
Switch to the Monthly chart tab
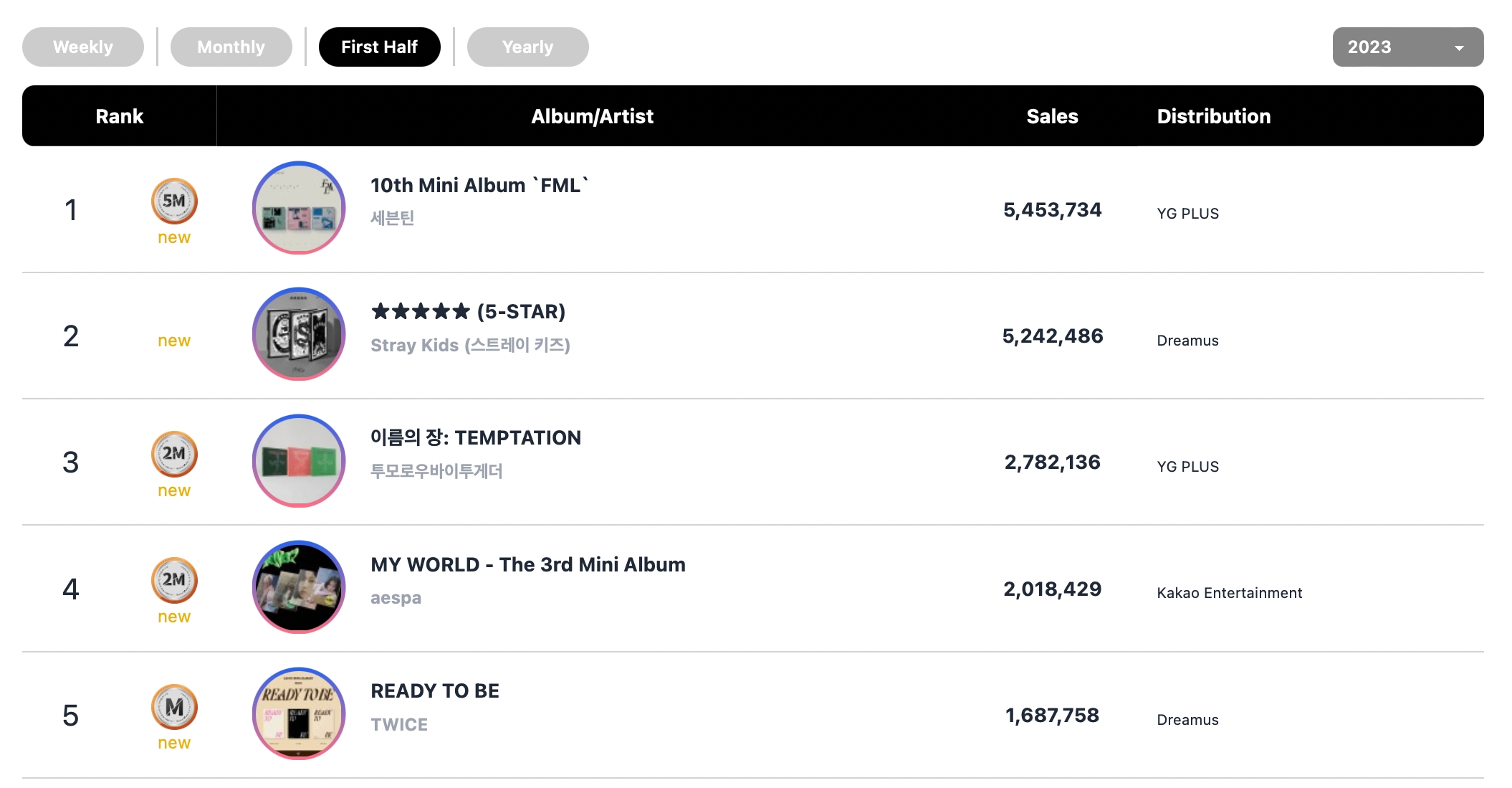click(x=231, y=47)
